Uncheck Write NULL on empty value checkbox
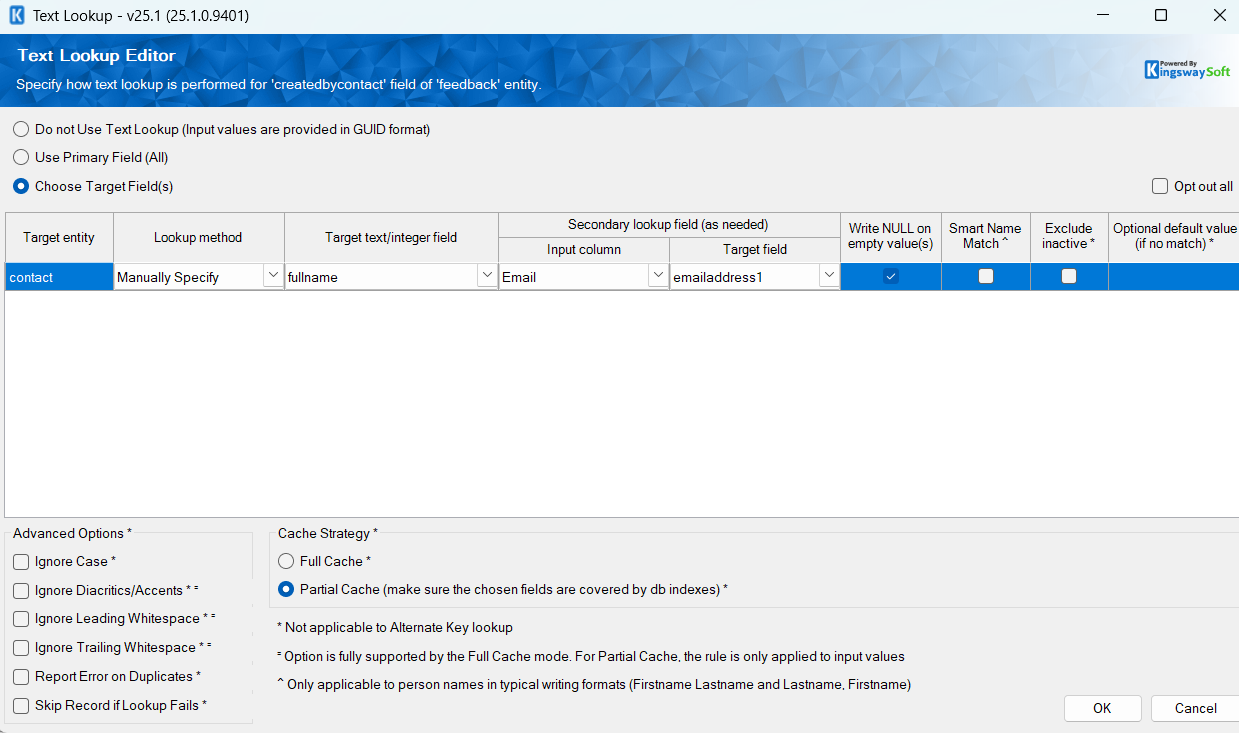Viewport: 1239px width, 733px height. pos(891,277)
